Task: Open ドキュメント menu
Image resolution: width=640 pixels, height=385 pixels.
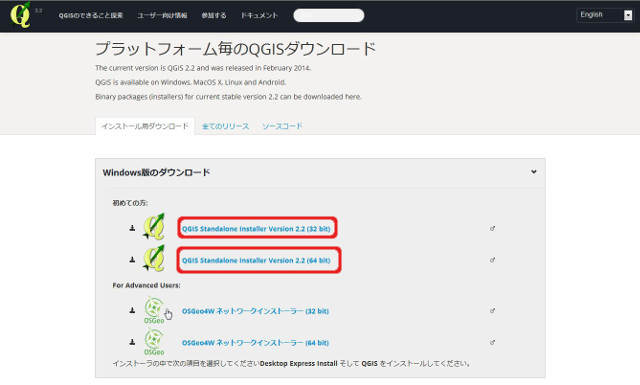Action: click(x=259, y=16)
